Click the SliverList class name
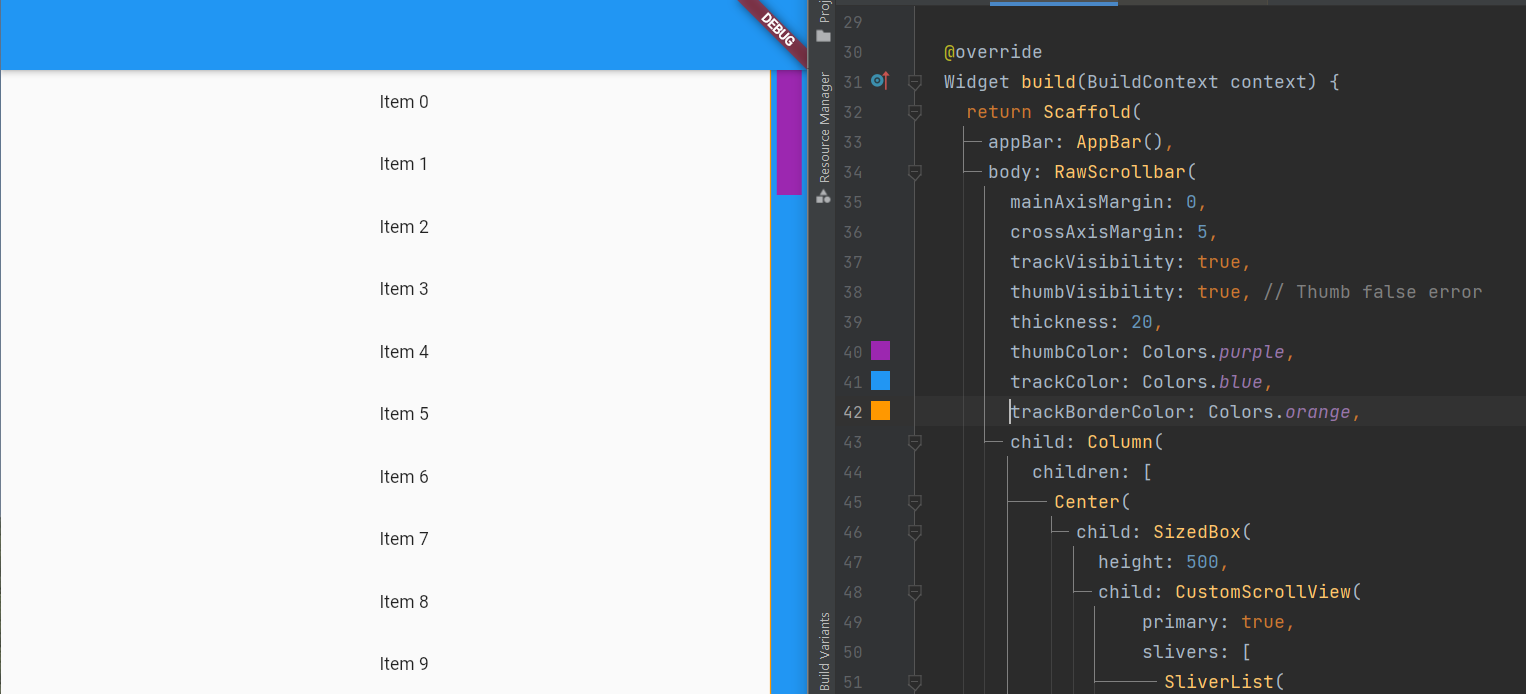Image resolution: width=1527 pixels, height=696 pixels. 1219,682
